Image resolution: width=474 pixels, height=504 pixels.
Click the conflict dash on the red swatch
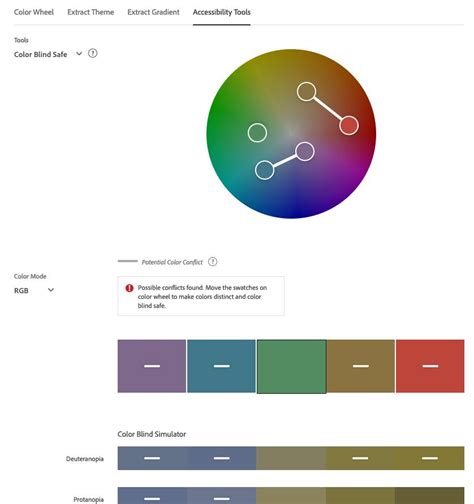coord(430,366)
